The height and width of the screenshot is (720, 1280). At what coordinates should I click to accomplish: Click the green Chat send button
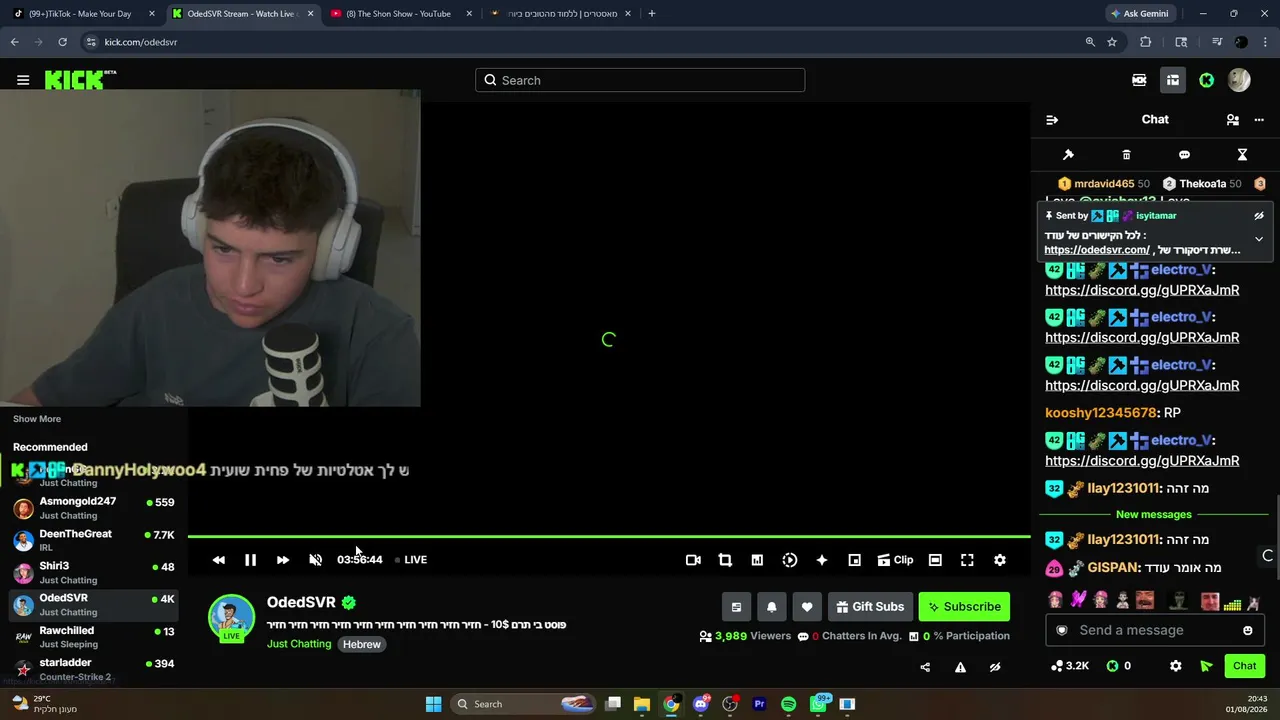pos(1245,666)
